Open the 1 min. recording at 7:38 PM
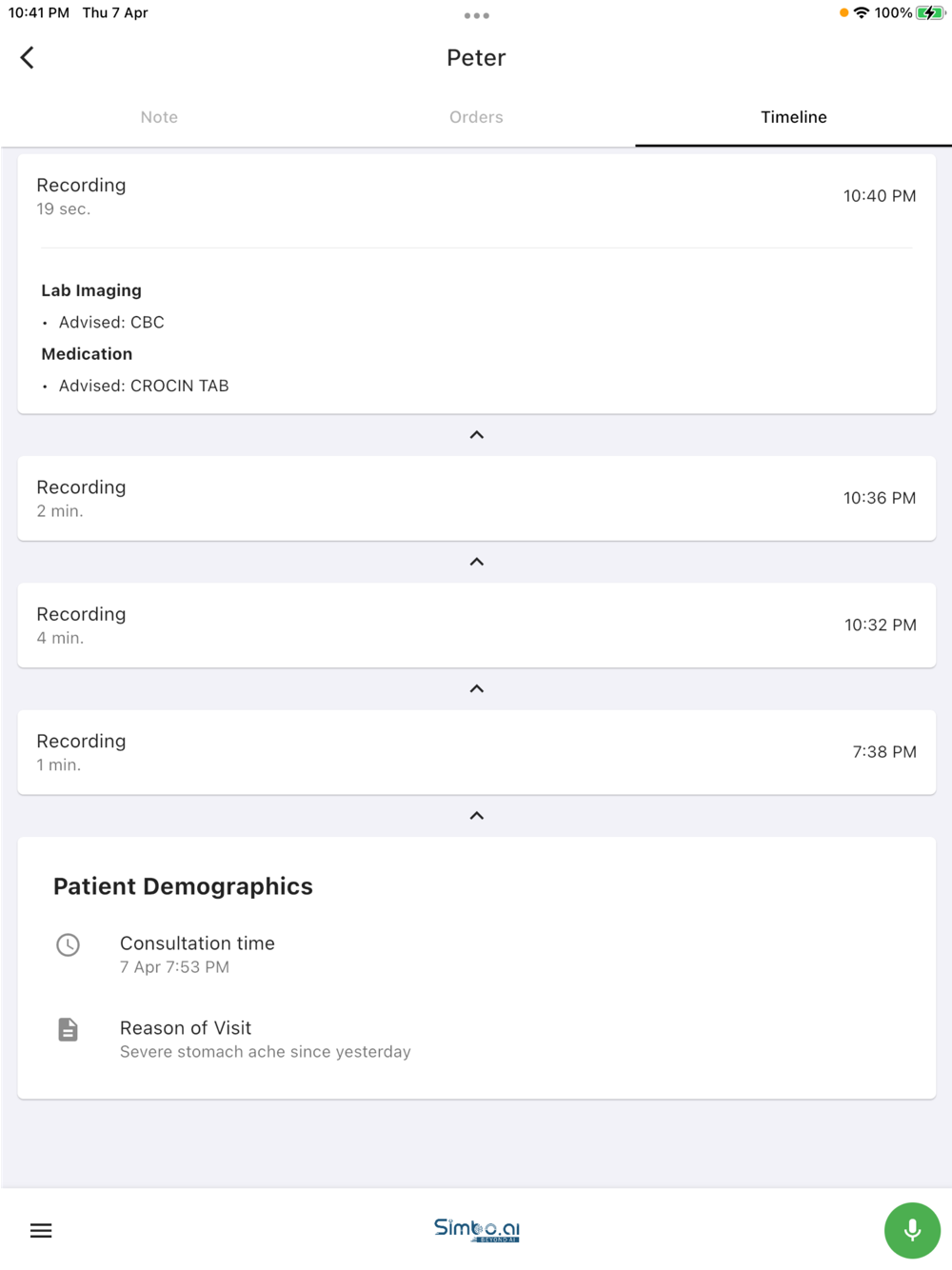This screenshot has height=1270, width=952. tap(476, 751)
